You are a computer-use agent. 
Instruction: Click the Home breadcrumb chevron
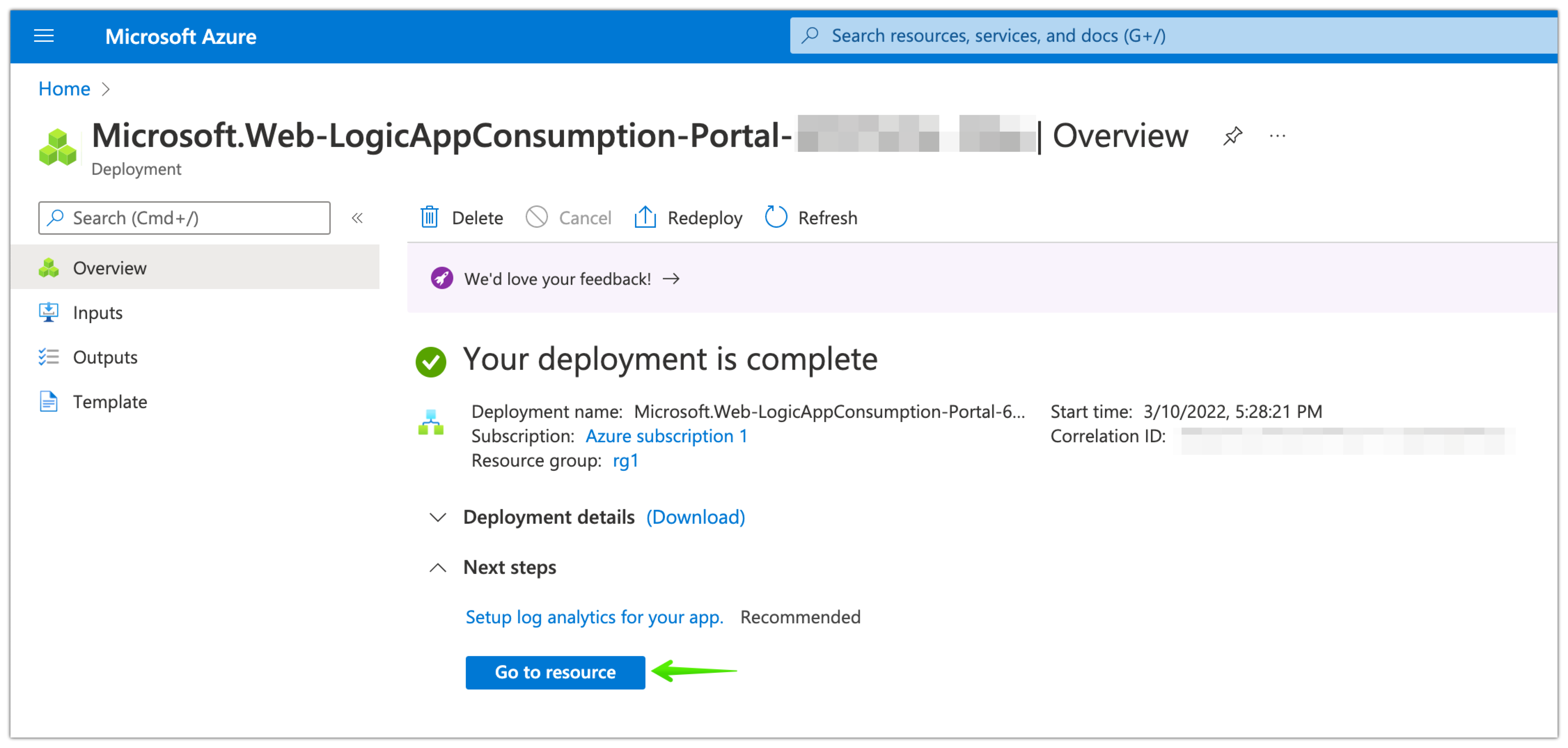(x=106, y=89)
